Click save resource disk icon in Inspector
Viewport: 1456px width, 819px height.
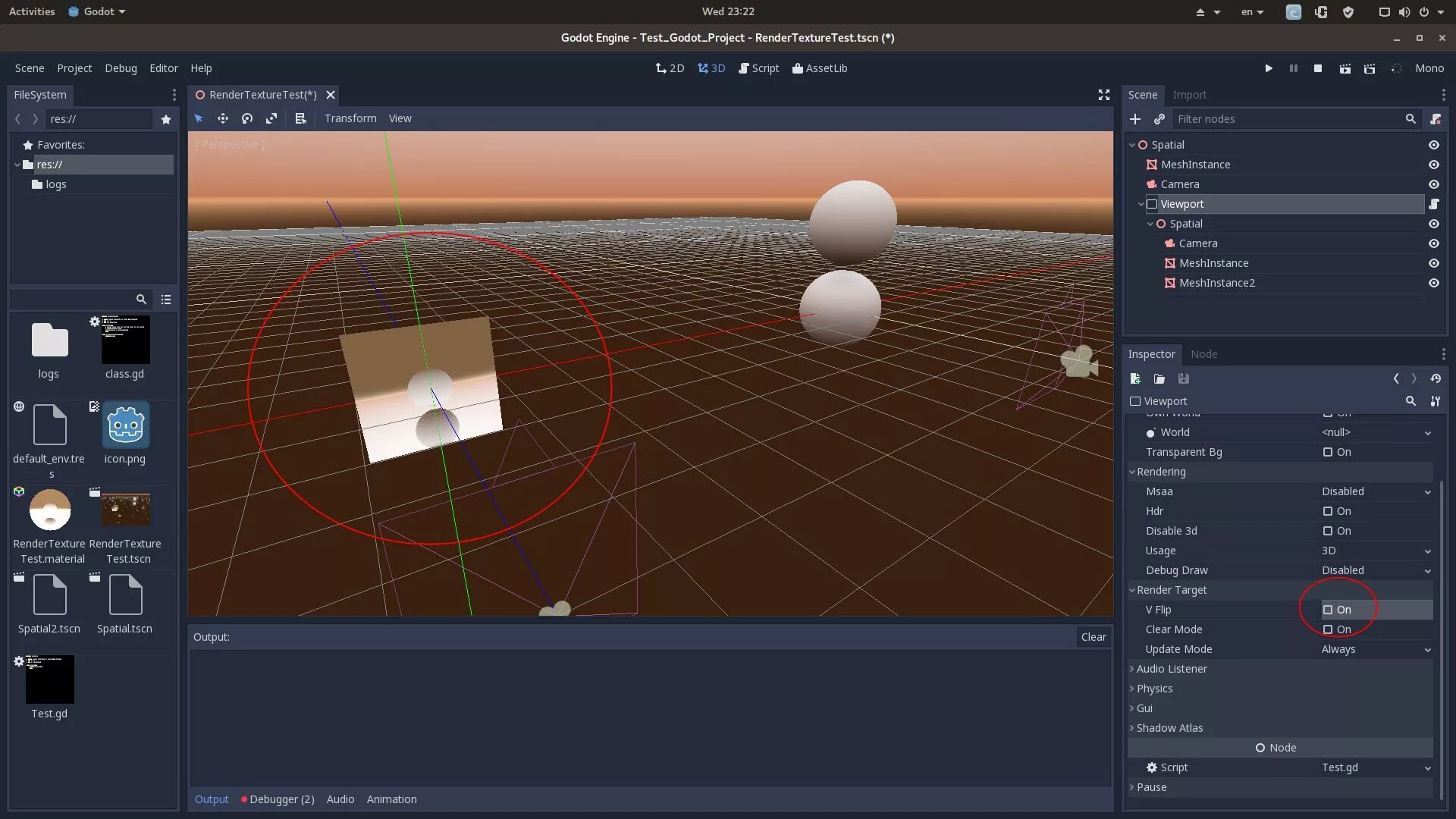[1184, 378]
